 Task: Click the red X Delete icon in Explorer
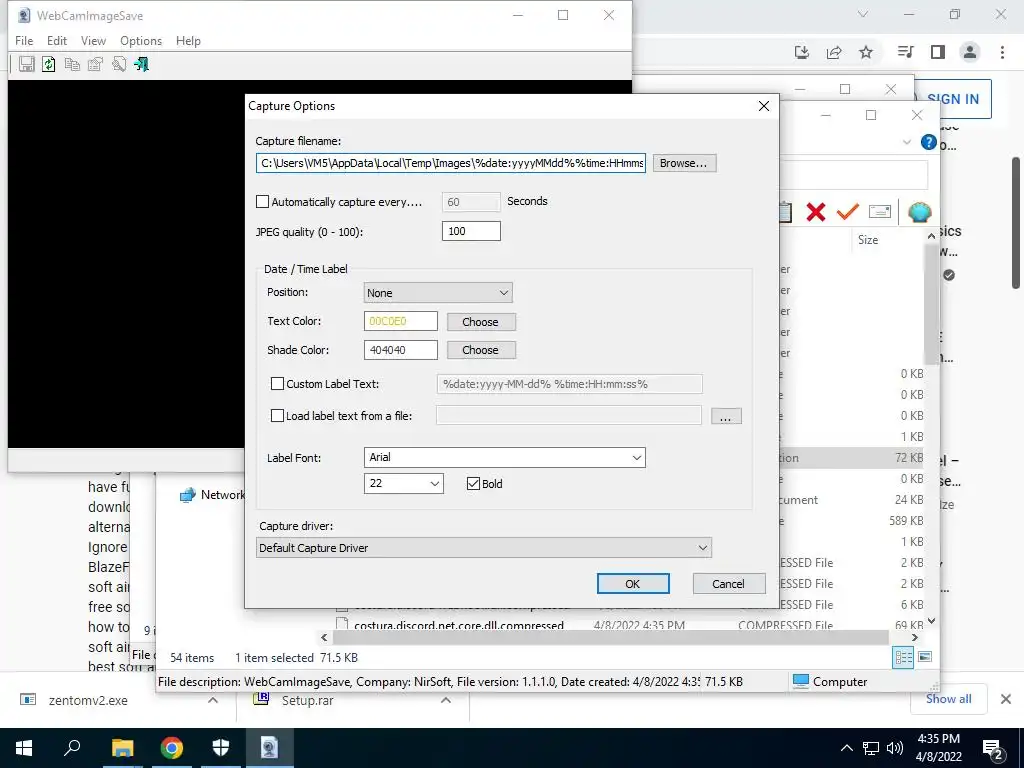[816, 212]
